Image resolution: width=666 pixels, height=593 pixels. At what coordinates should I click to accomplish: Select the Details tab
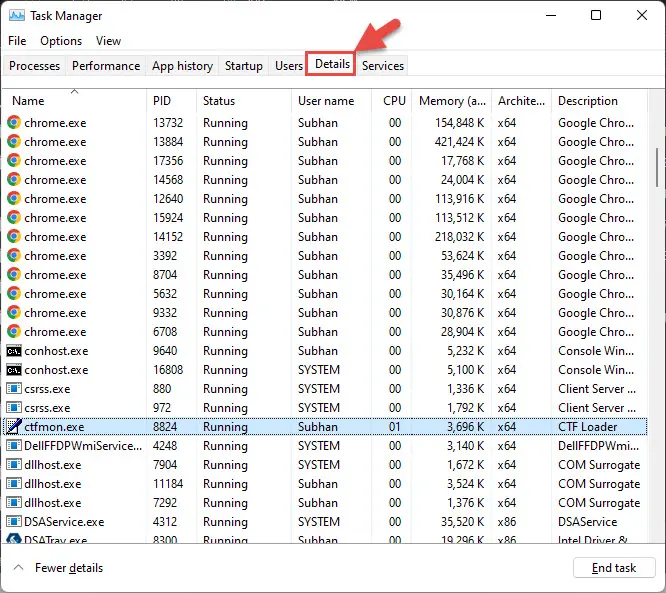pyautogui.click(x=332, y=64)
